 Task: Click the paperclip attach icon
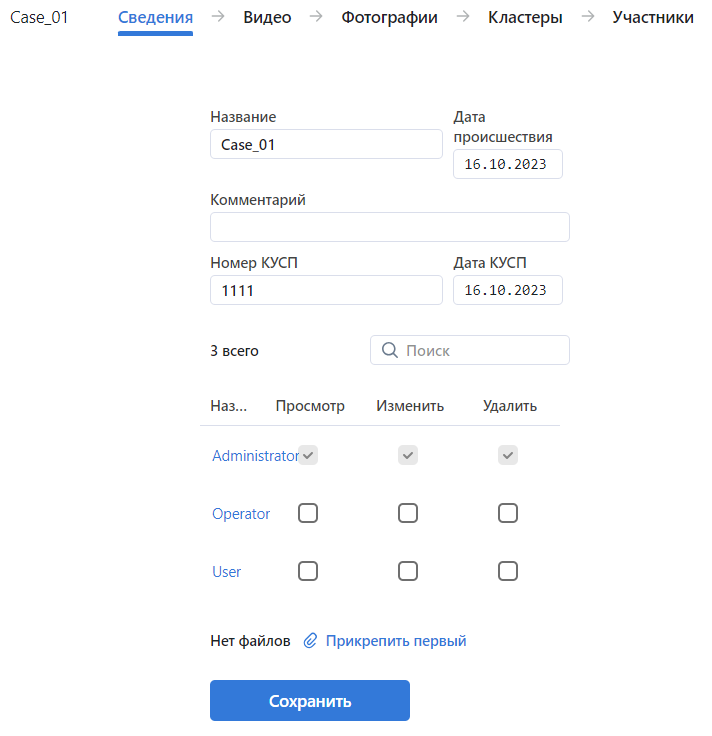pos(310,641)
